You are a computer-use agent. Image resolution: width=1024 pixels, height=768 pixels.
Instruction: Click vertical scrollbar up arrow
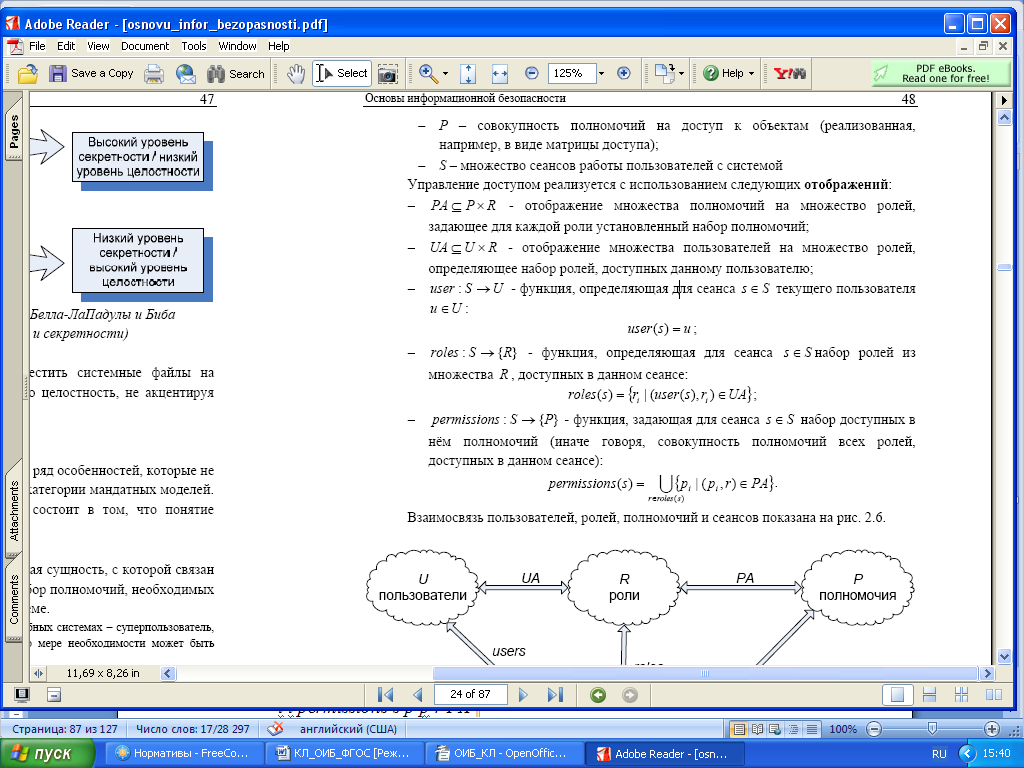(1004, 118)
